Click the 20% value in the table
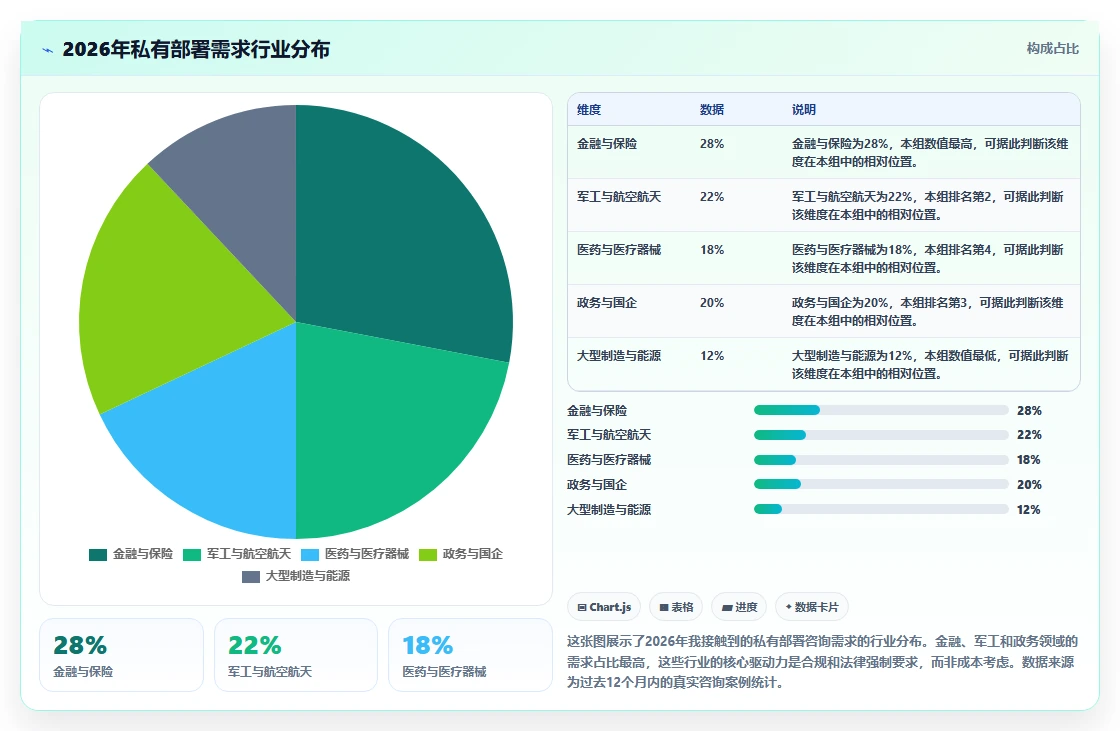1120x731 pixels. 712,303
